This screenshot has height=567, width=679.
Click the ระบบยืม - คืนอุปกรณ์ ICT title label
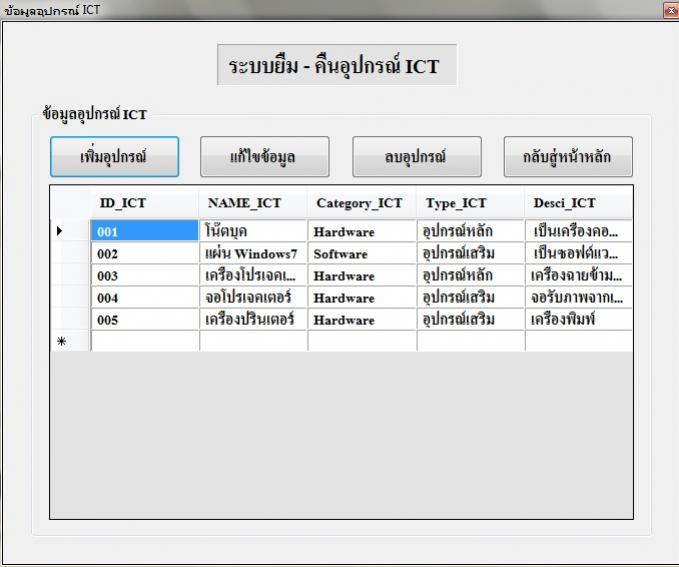pyautogui.click(x=336, y=65)
